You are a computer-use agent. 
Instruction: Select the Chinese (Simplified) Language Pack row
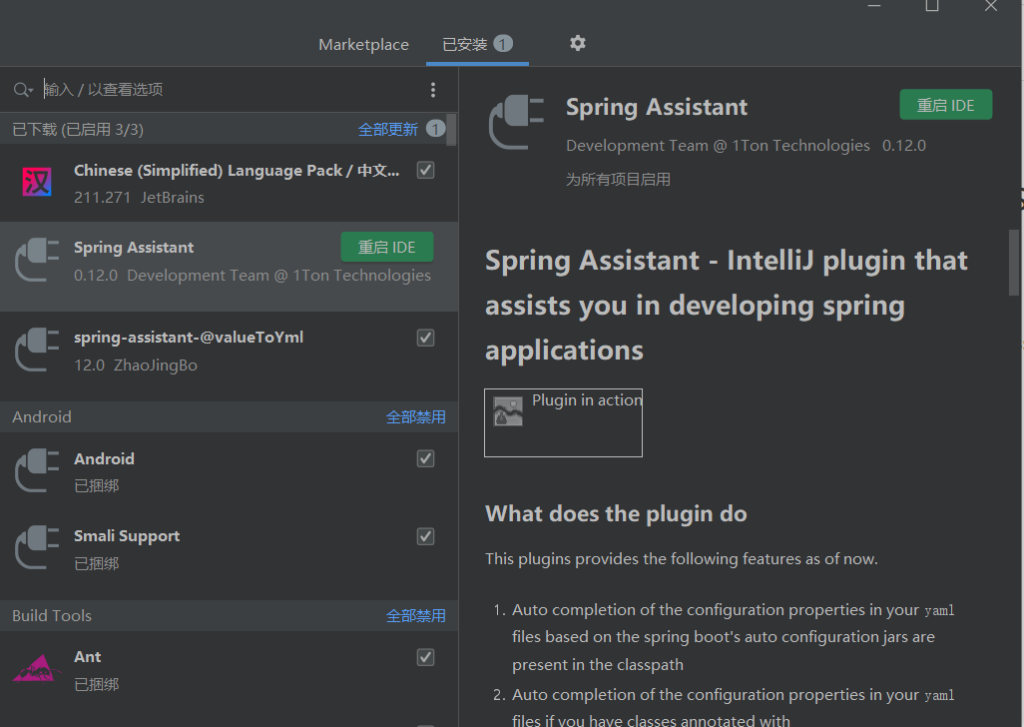point(229,183)
